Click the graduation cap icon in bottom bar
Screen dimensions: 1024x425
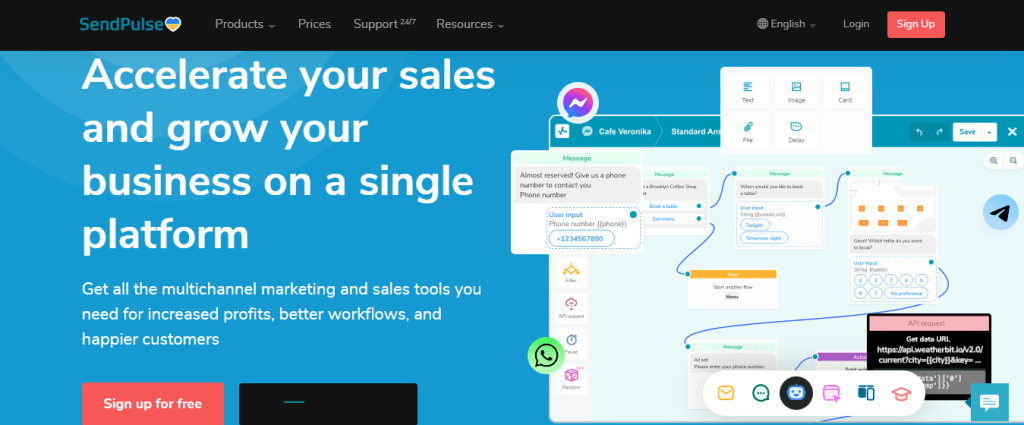coord(901,392)
